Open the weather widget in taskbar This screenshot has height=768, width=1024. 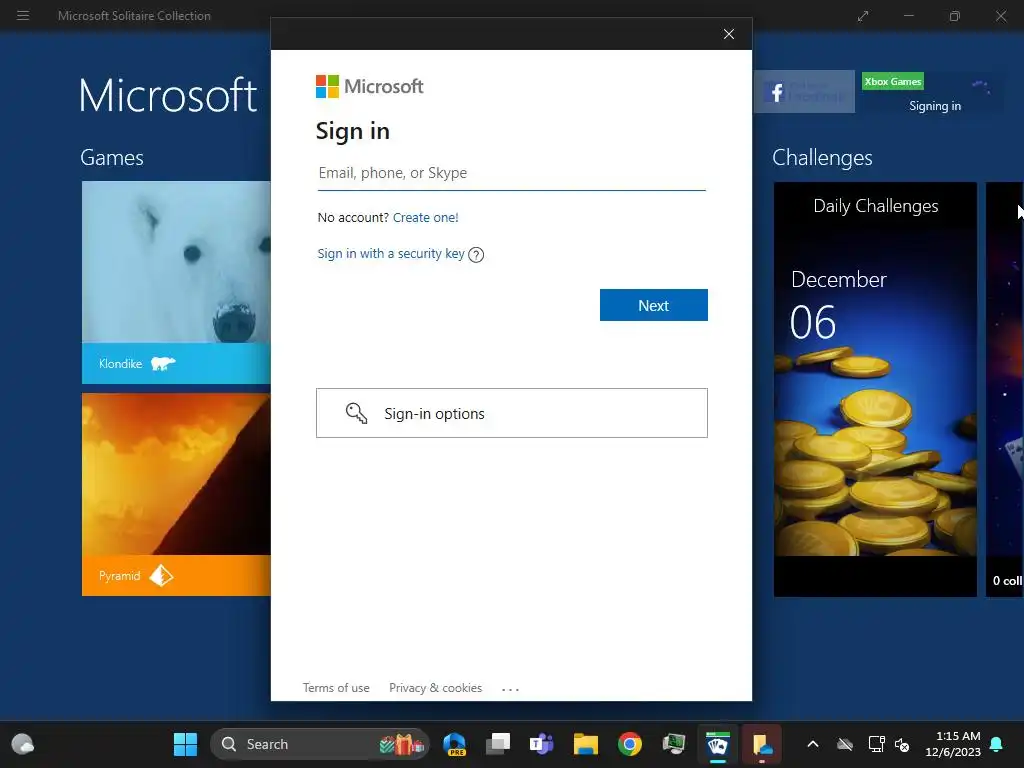click(x=23, y=744)
